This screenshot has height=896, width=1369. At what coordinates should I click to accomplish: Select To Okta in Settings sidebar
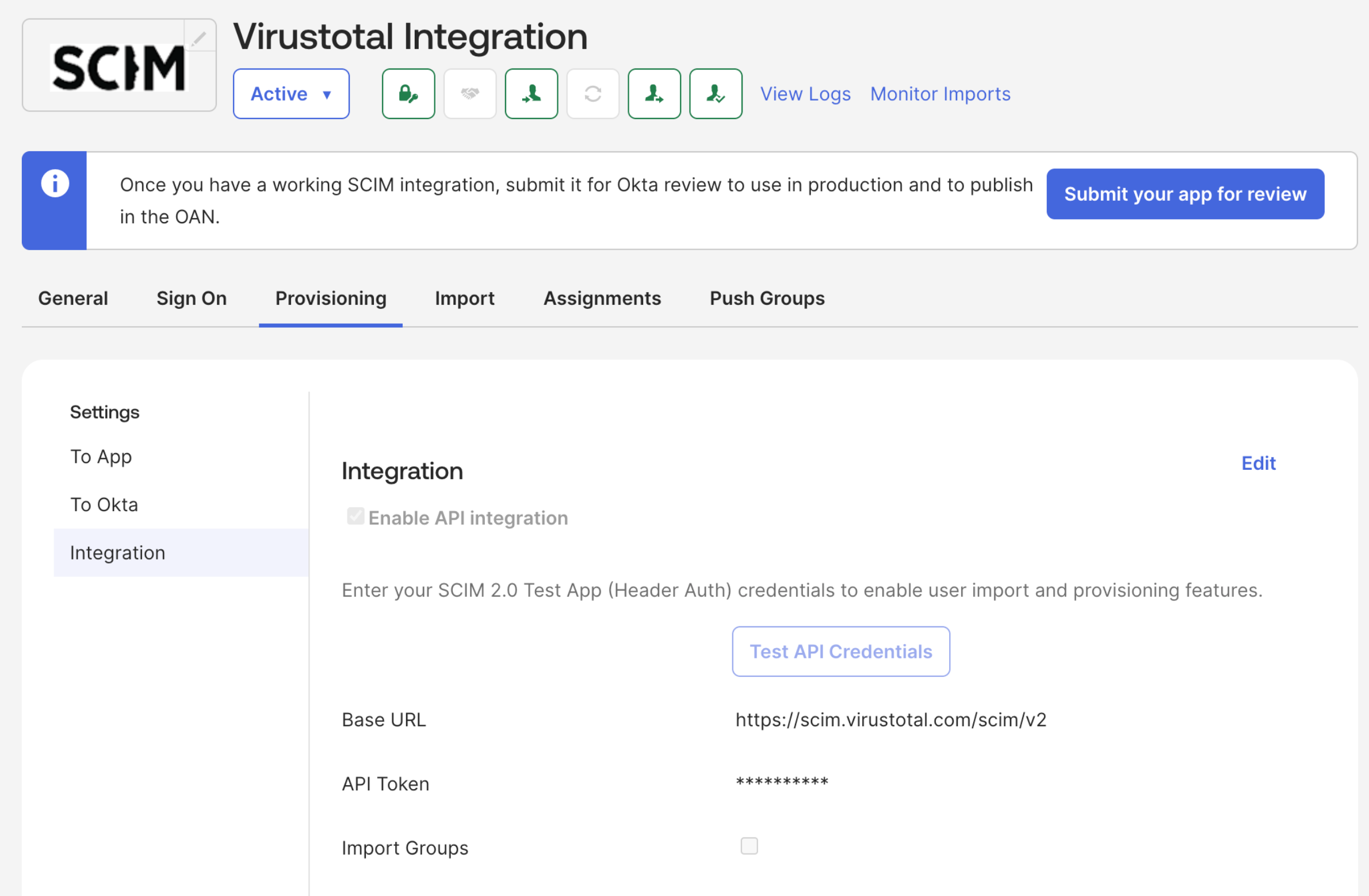pos(104,504)
